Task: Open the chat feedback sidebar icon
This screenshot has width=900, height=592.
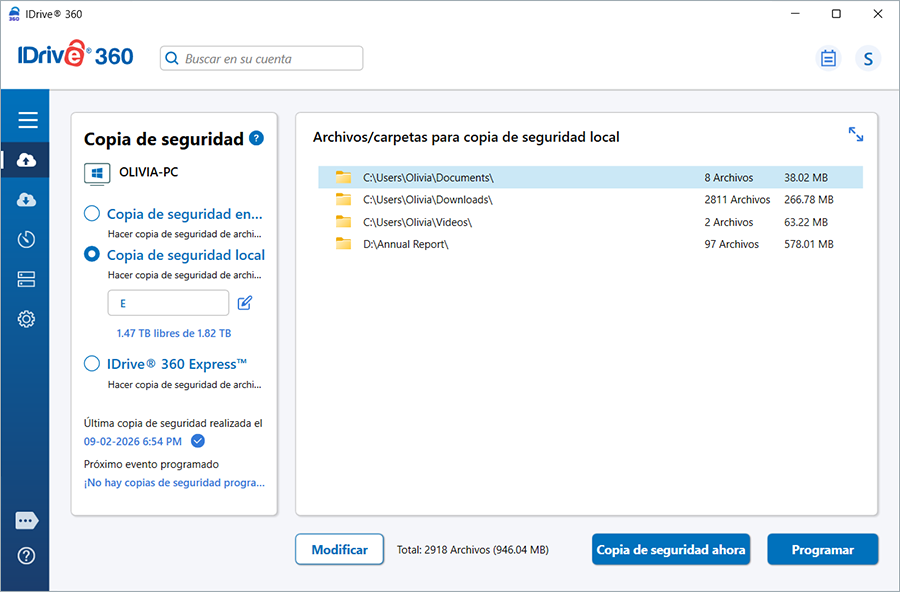Action: (27, 520)
